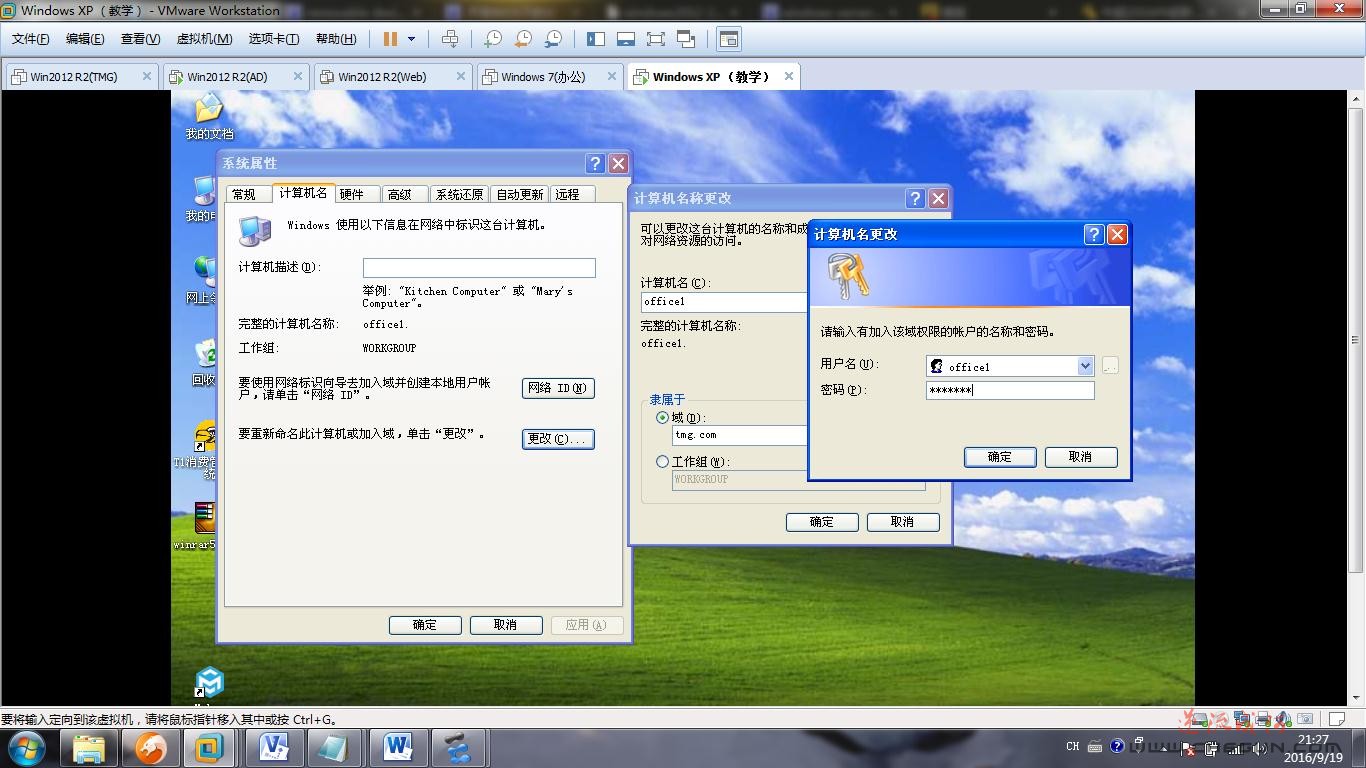Viewport: 1366px width, 768px height.
Task: Click the help button of 系统属性 window
Action: click(x=596, y=164)
